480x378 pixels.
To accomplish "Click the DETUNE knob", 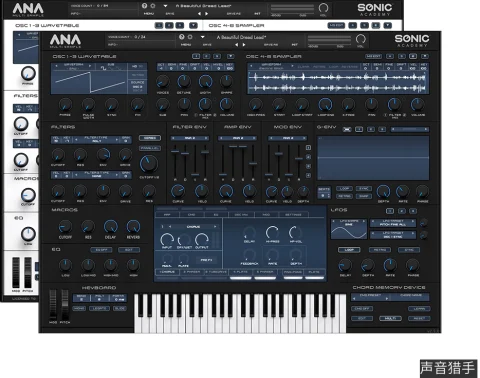I will click(x=184, y=81).
